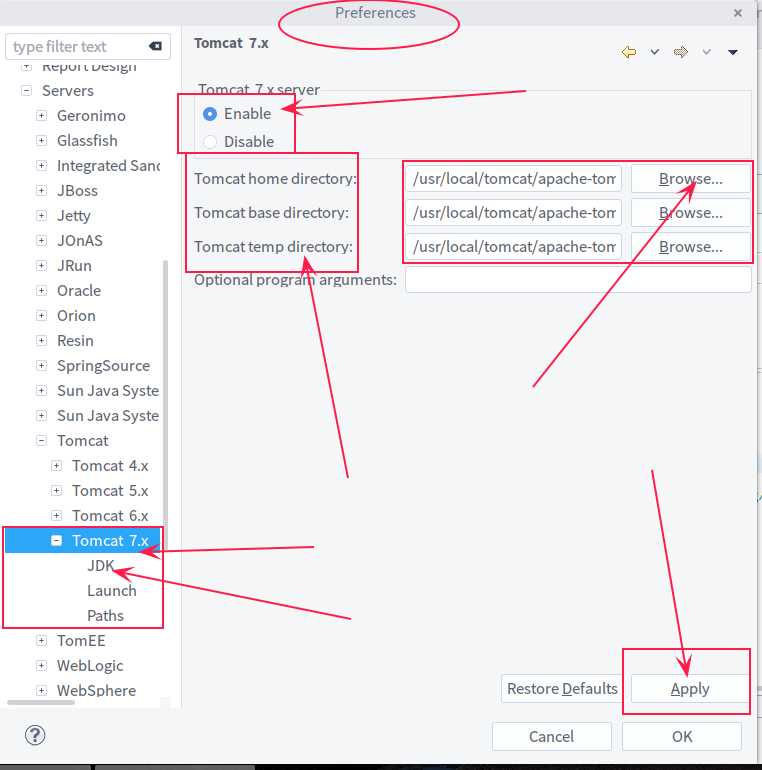Click the forward navigation arrow icon
This screenshot has height=770, width=762.
680,52
